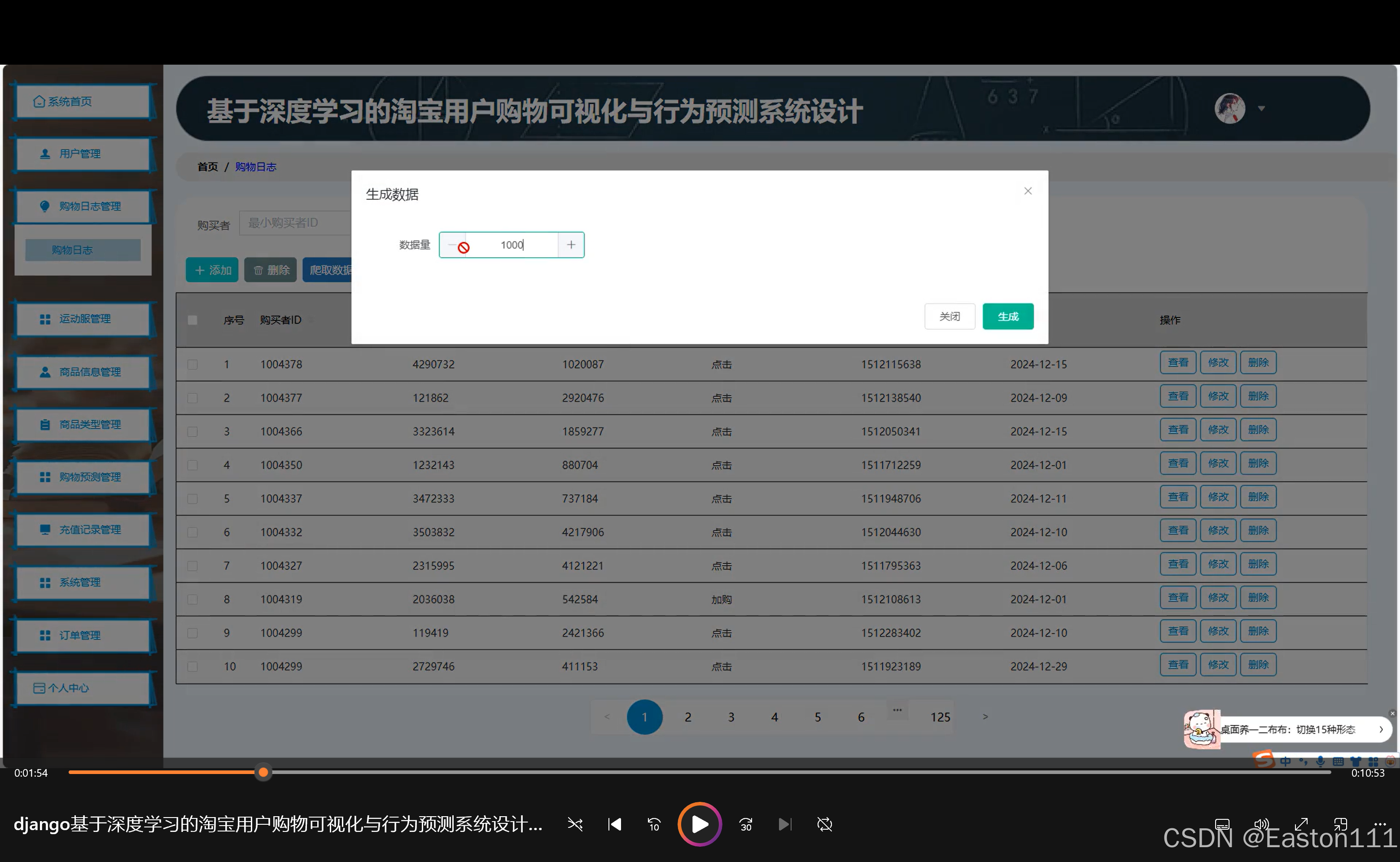Image resolution: width=1400 pixels, height=862 pixels.
Task: Close the 生成数据 dialog with the X
Action: tap(1028, 191)
